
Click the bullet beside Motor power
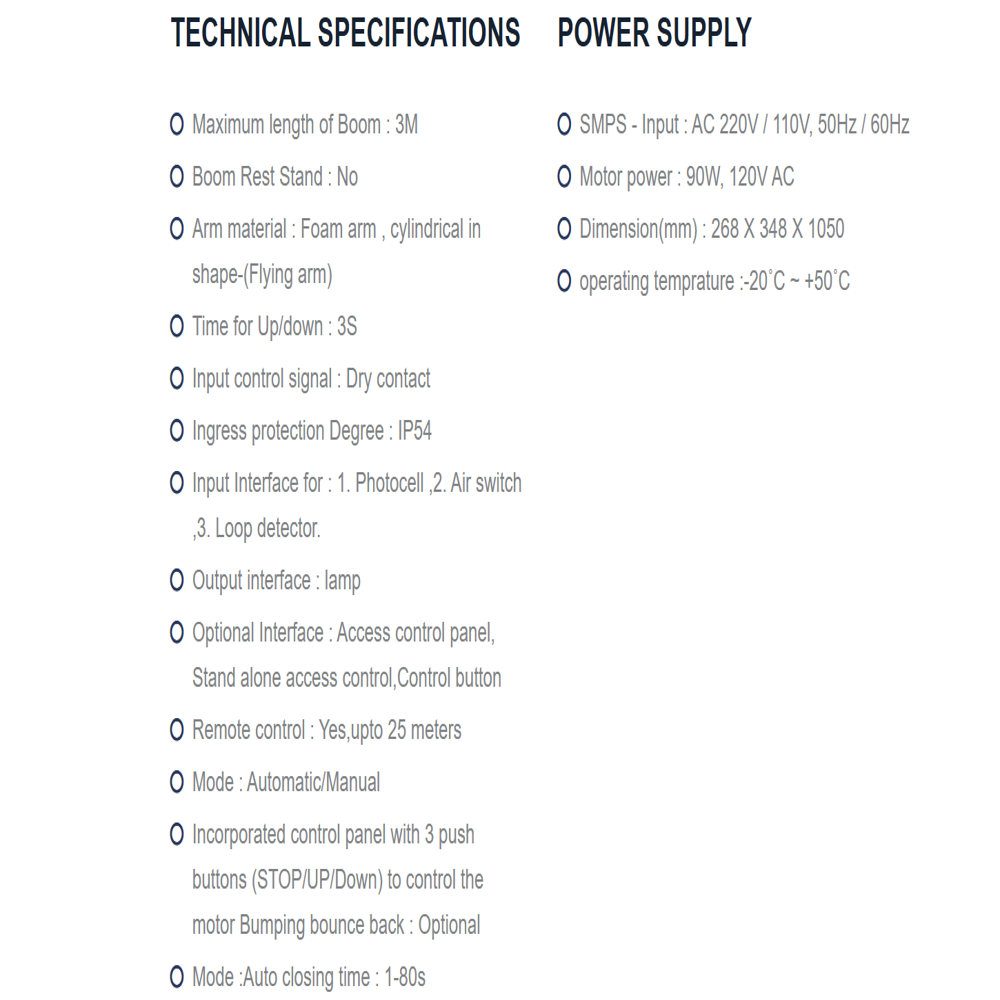tap(564, 176)
